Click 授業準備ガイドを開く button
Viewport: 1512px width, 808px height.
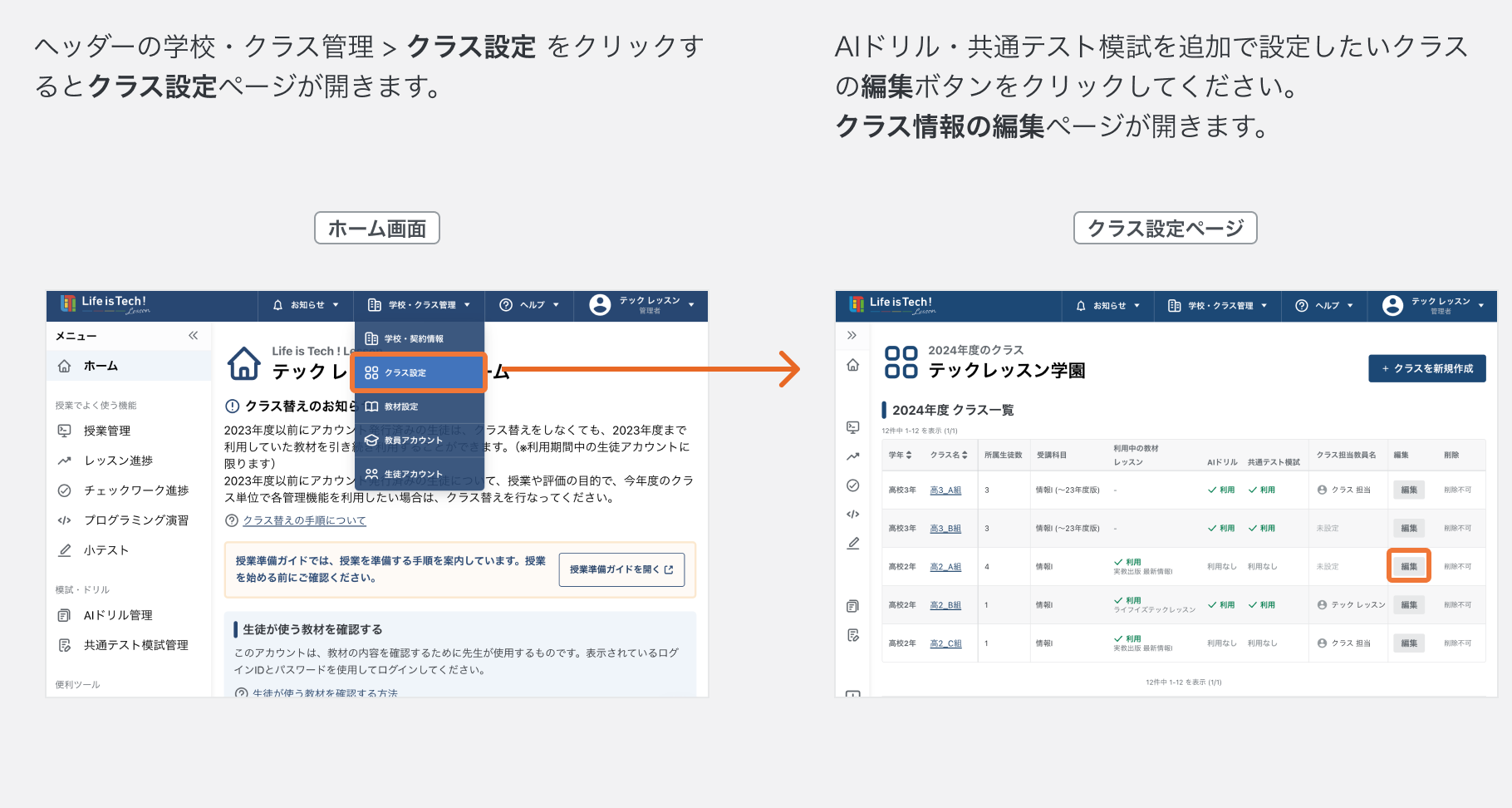[x=621, y=569]
